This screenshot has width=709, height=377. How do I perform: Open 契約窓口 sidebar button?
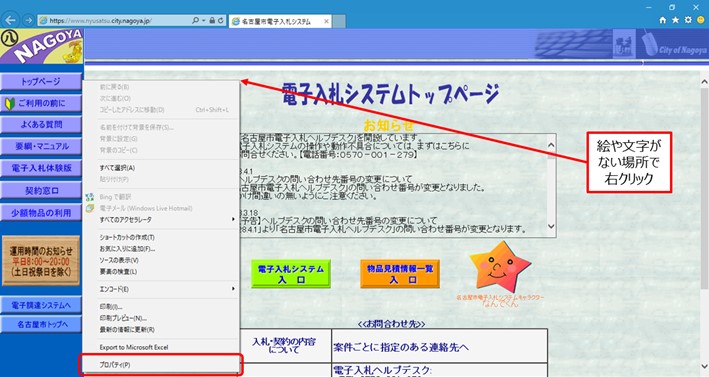[41, 190]
